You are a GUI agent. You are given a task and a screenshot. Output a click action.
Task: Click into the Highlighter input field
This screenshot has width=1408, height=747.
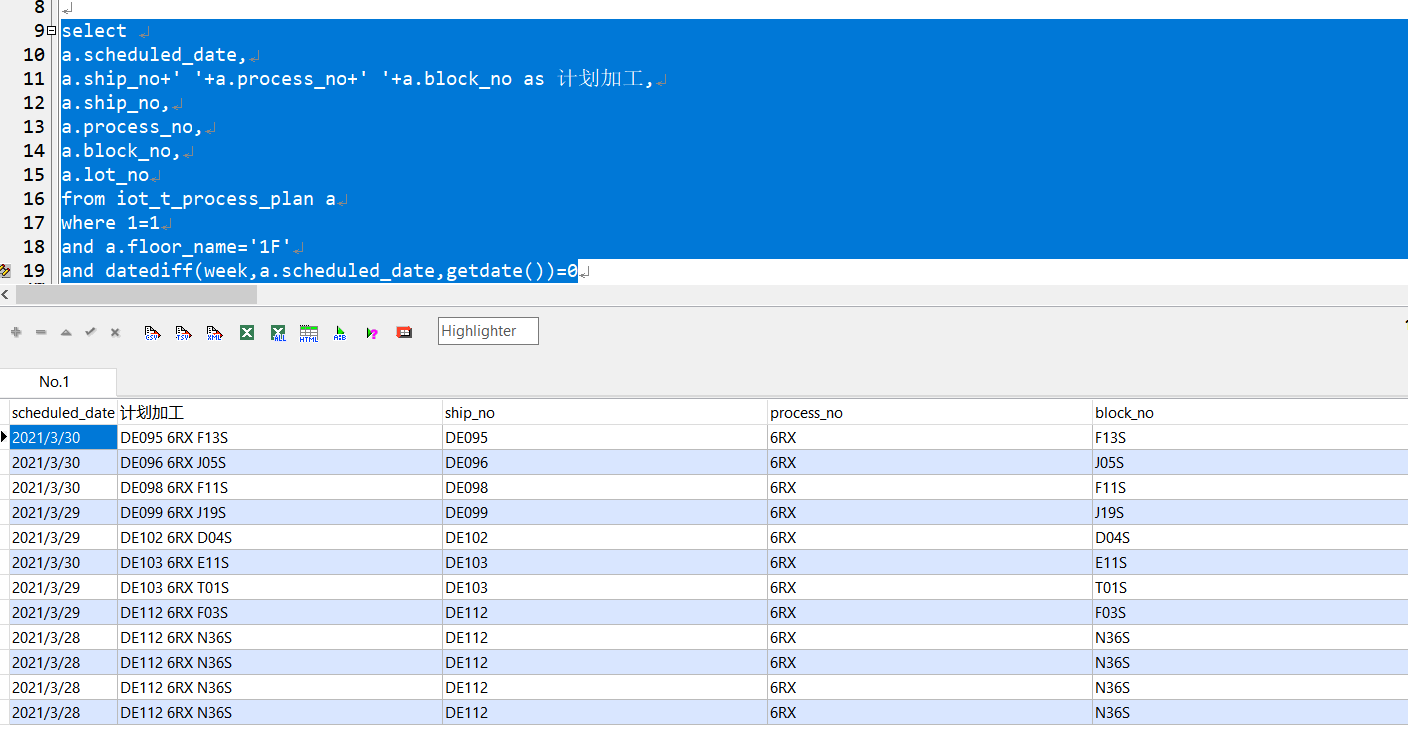[x=488, y=331]
